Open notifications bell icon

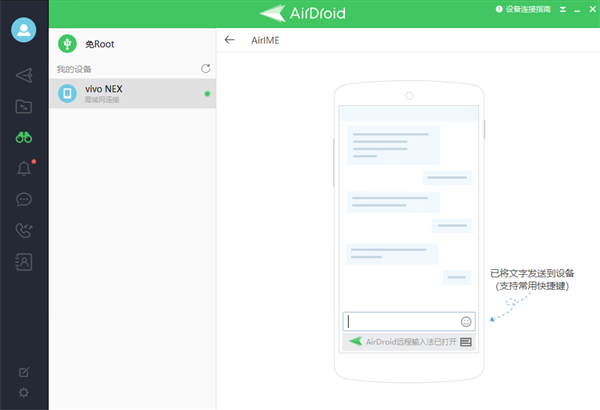click(x=24, y=168)
